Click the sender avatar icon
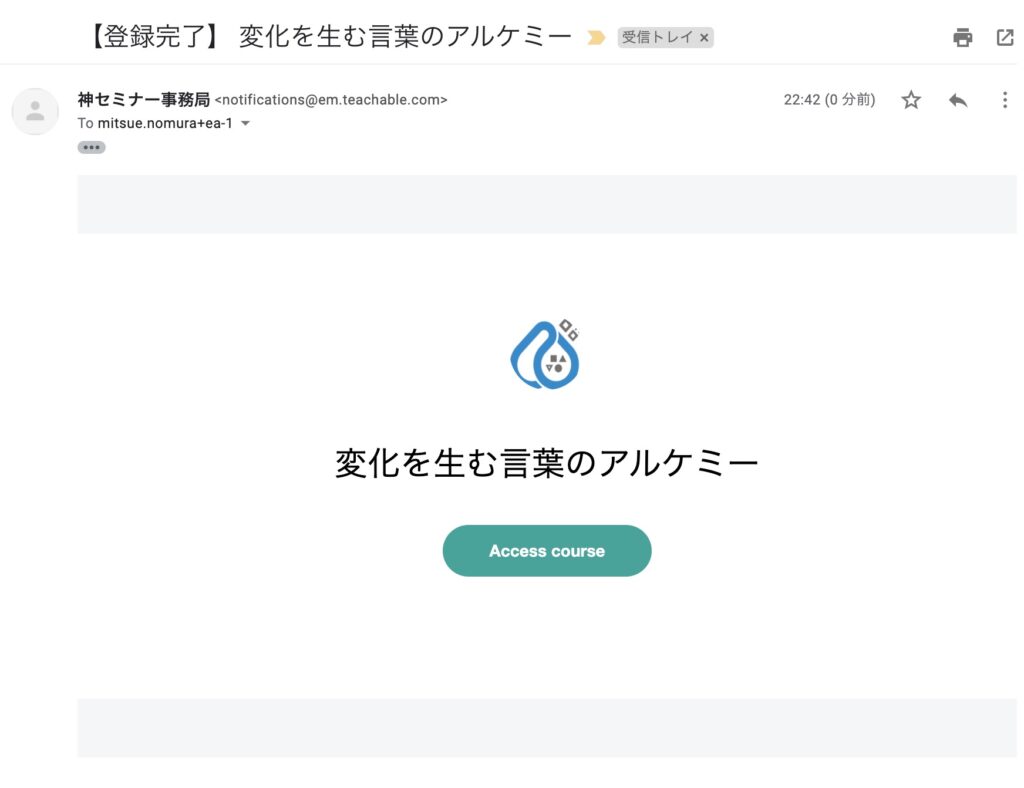This screenshot has height=788, width=1024. 35,111
